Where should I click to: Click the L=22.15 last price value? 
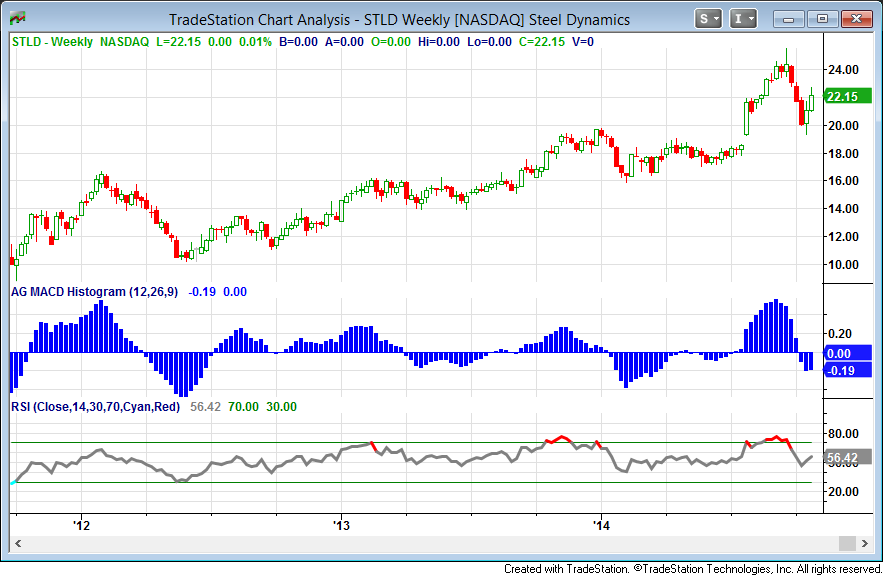[179, 42]
